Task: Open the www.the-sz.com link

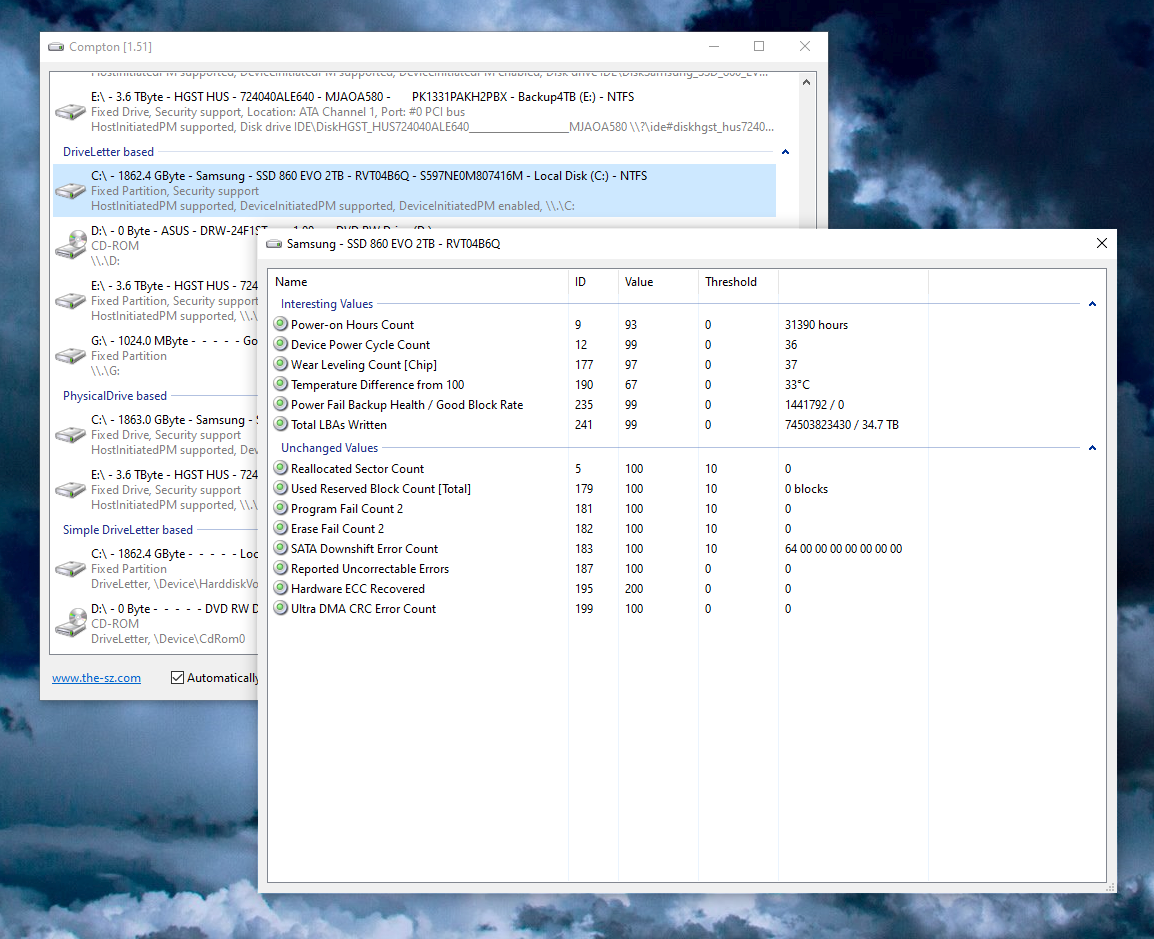Action: tap(96, 678)
